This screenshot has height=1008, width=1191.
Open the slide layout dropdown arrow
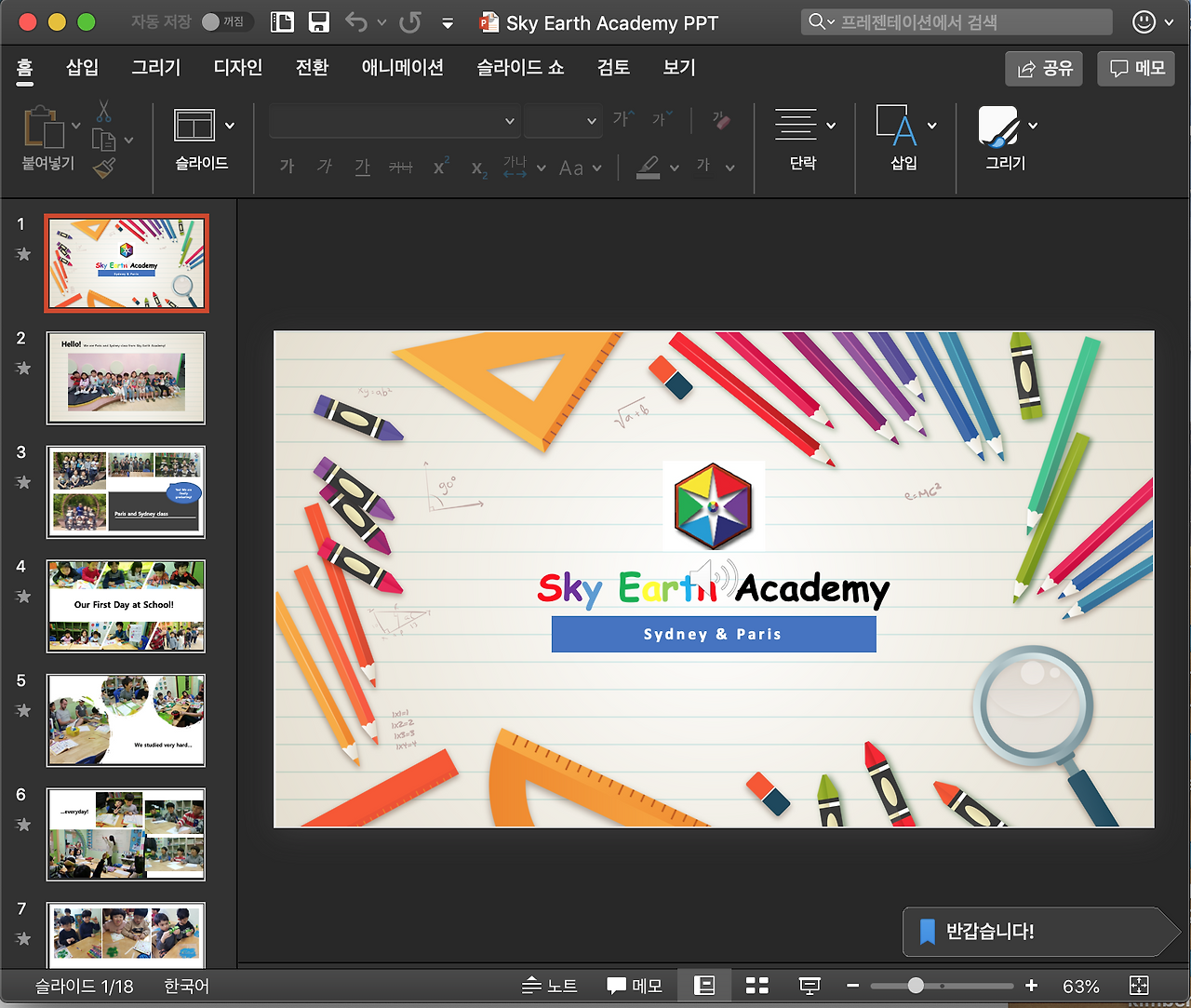230,126
